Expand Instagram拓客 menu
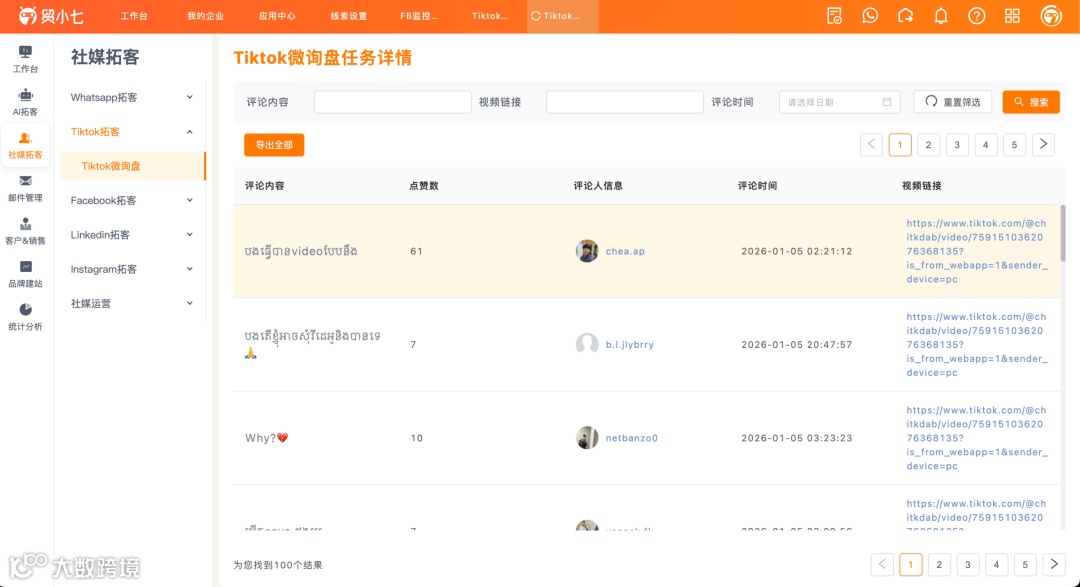 tap(132, 269)
